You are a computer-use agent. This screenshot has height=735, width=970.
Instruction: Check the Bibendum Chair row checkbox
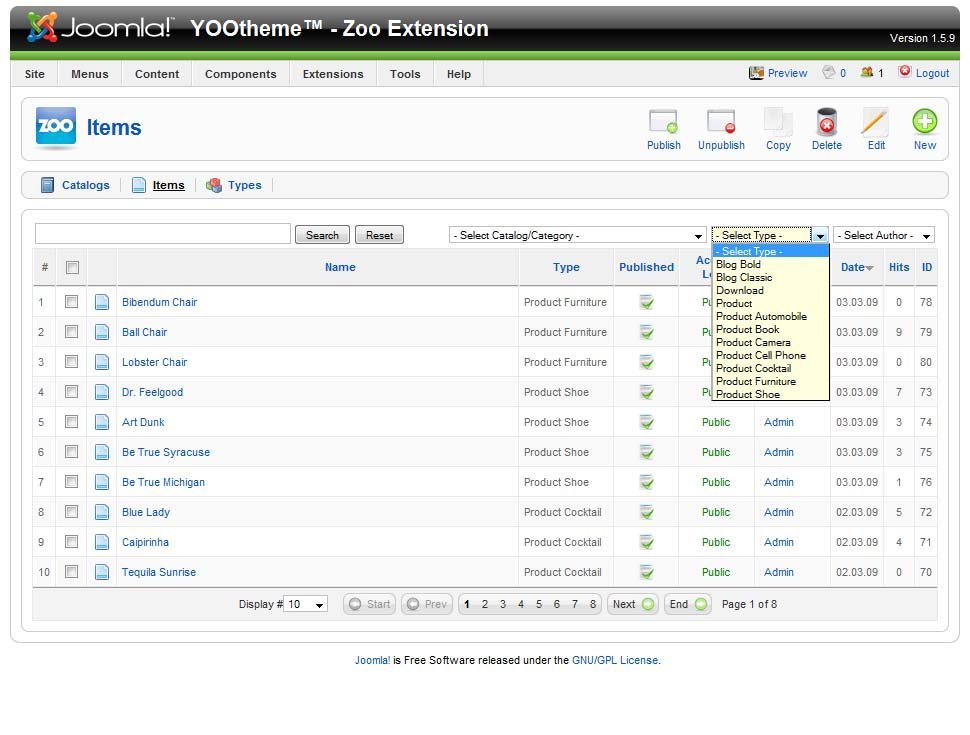(x=72, y=301)
